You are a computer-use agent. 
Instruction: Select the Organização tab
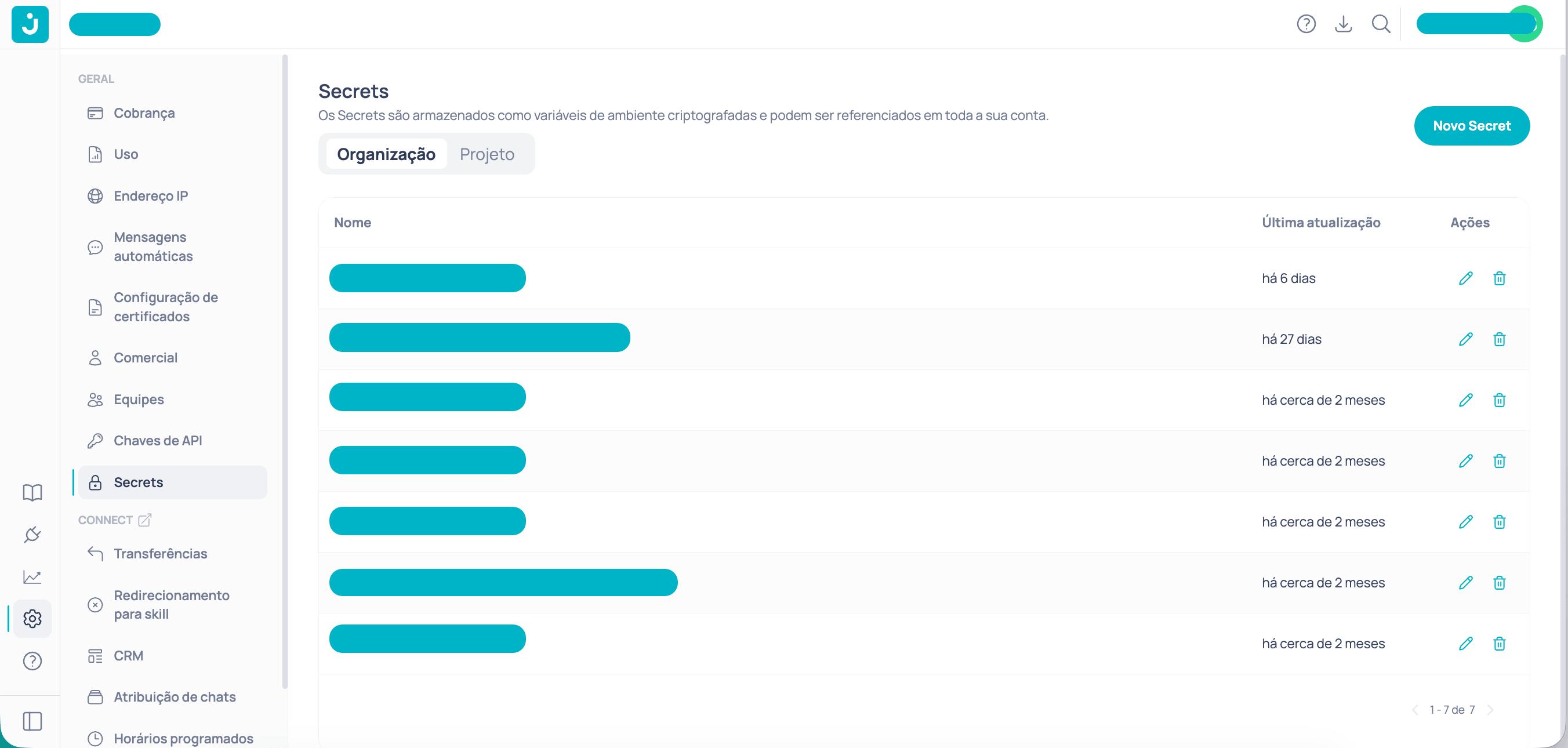(x=386, y=154)
